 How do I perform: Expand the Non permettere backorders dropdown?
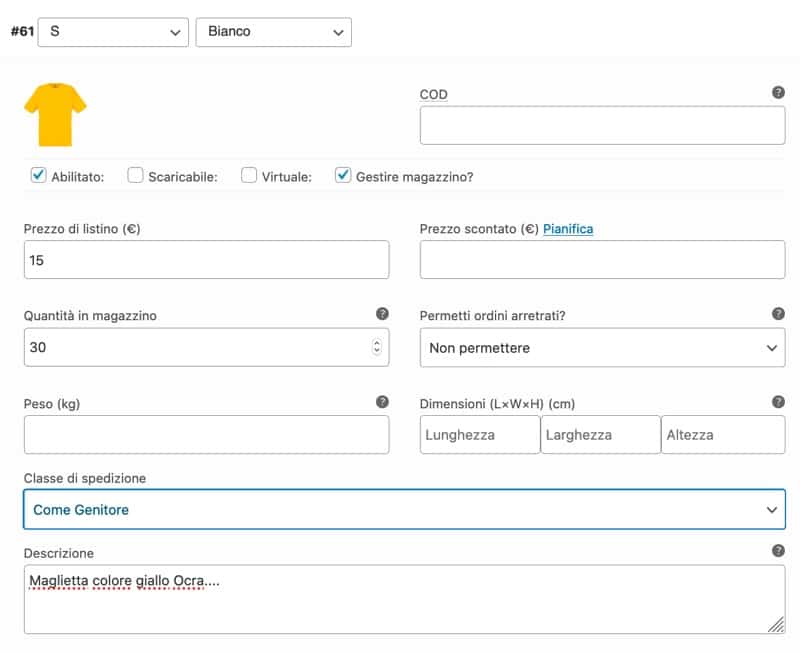(602, 348)
